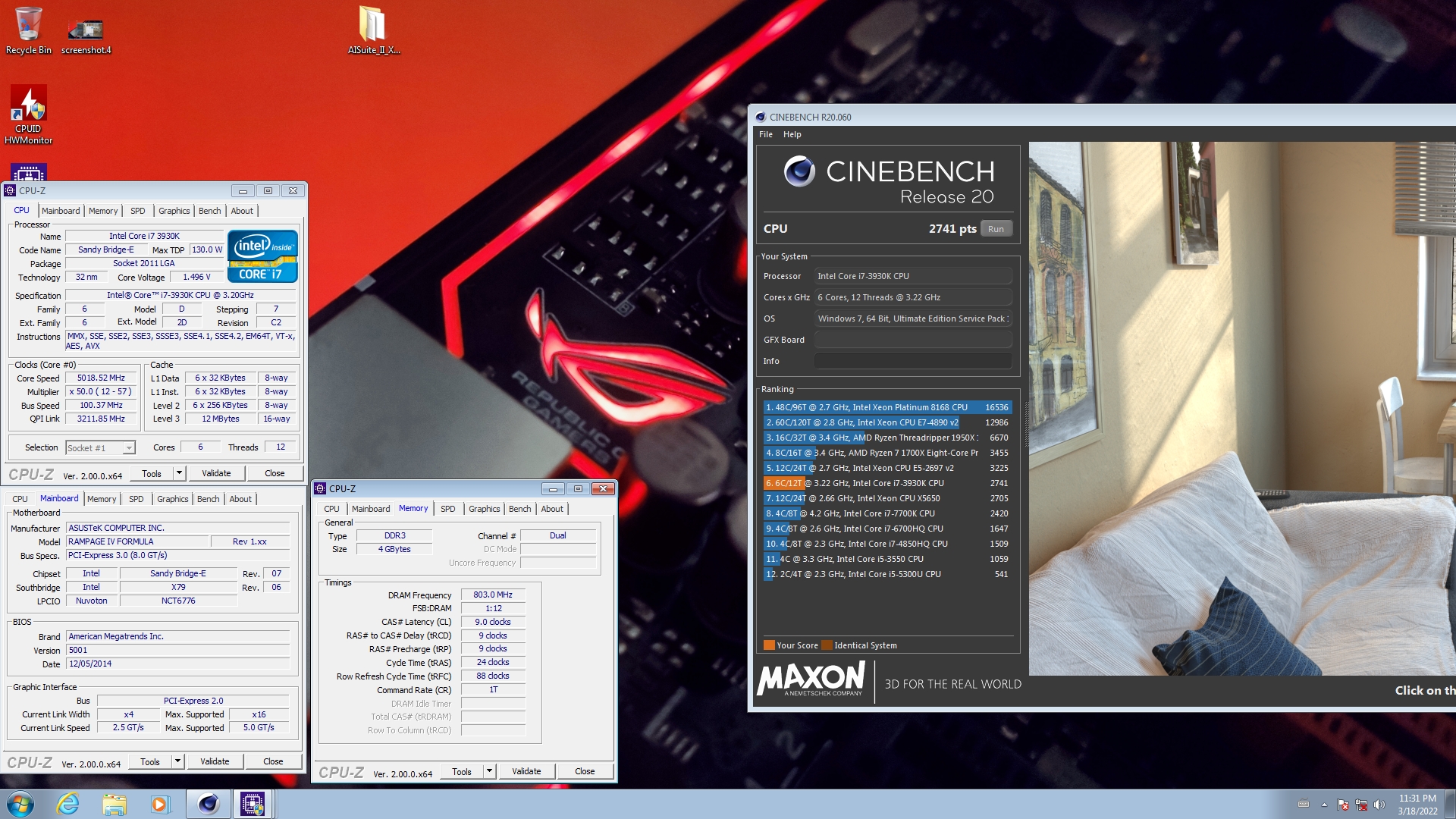The image size is (1456, 819).
Task: Click the rendered room image in Cinebench
Action: pos(1242,409)
